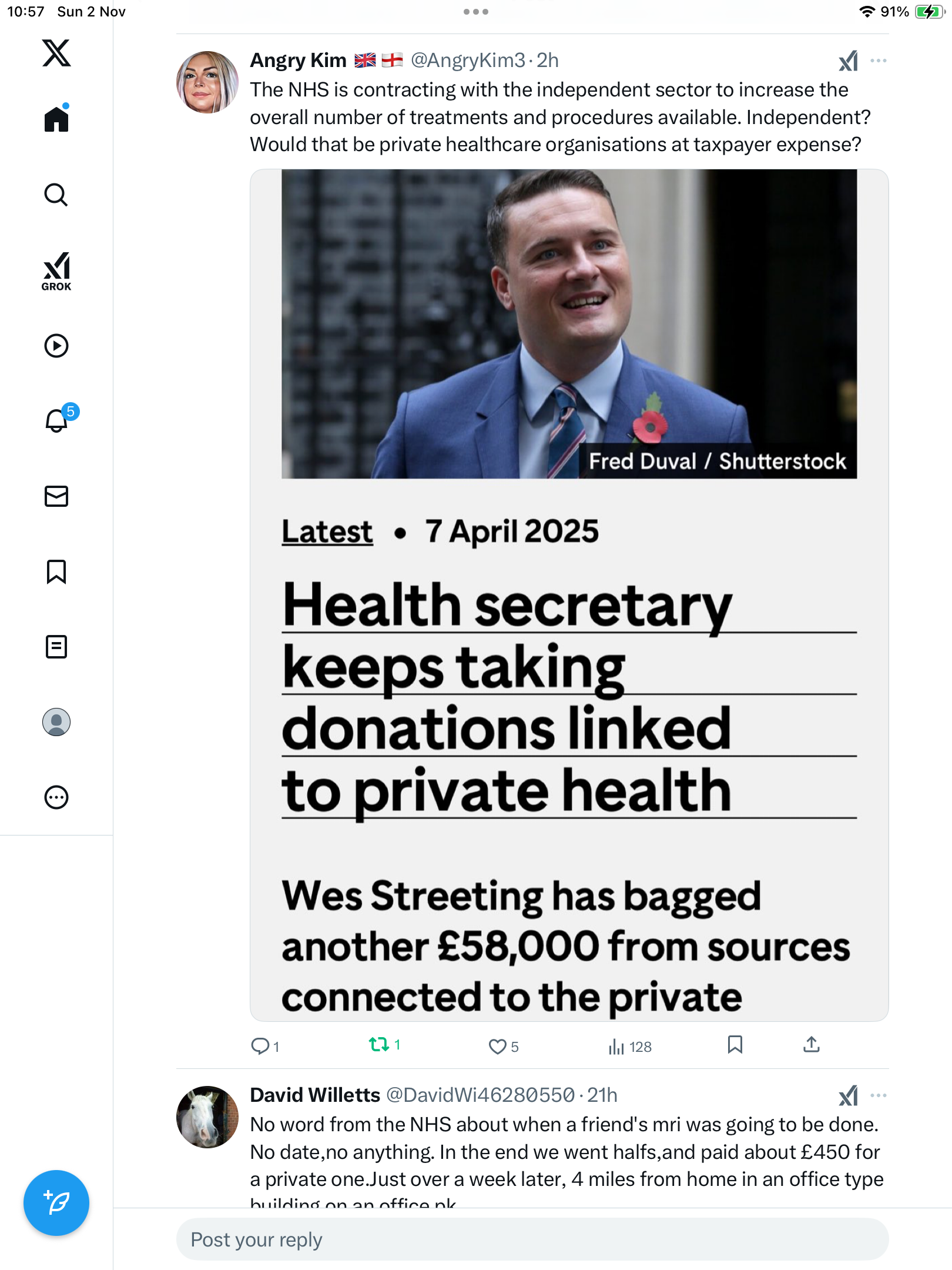Open more options on Angry Kim's post

(x=878, y=61)
